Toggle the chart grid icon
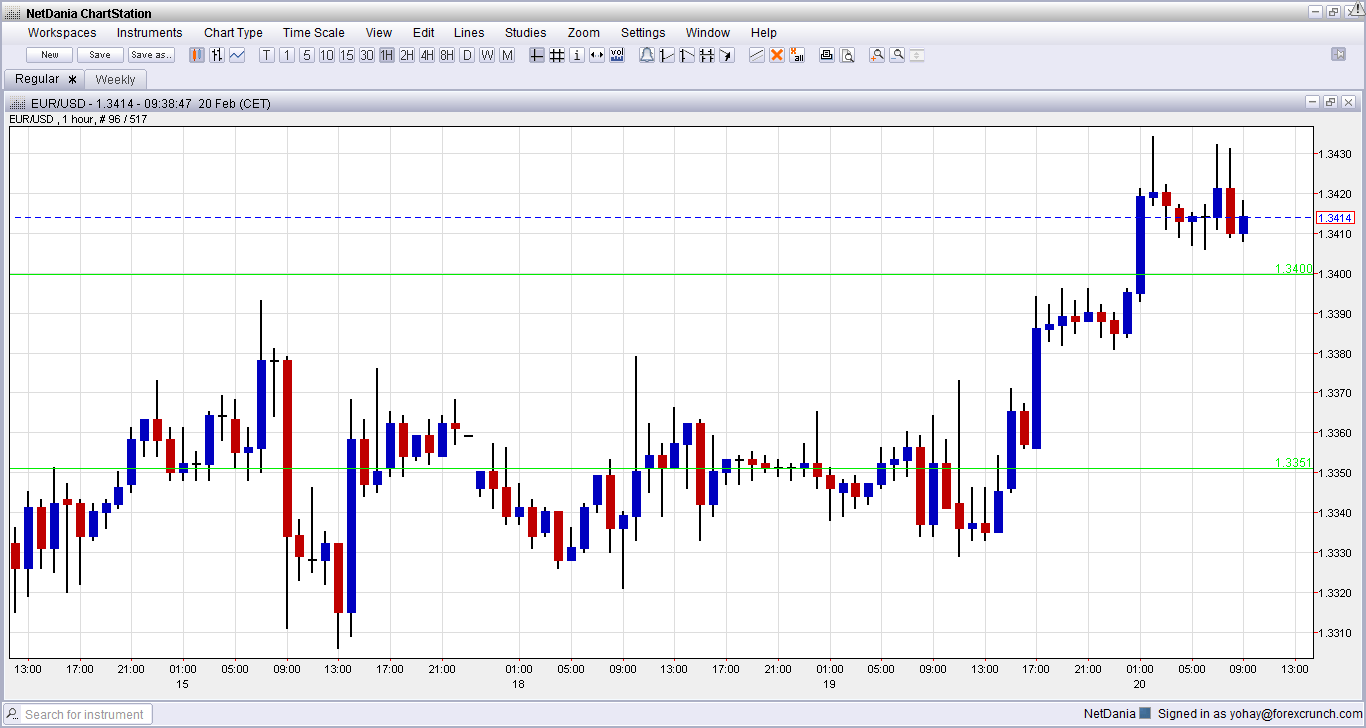 pyautogui.click(x=557, y=55)
